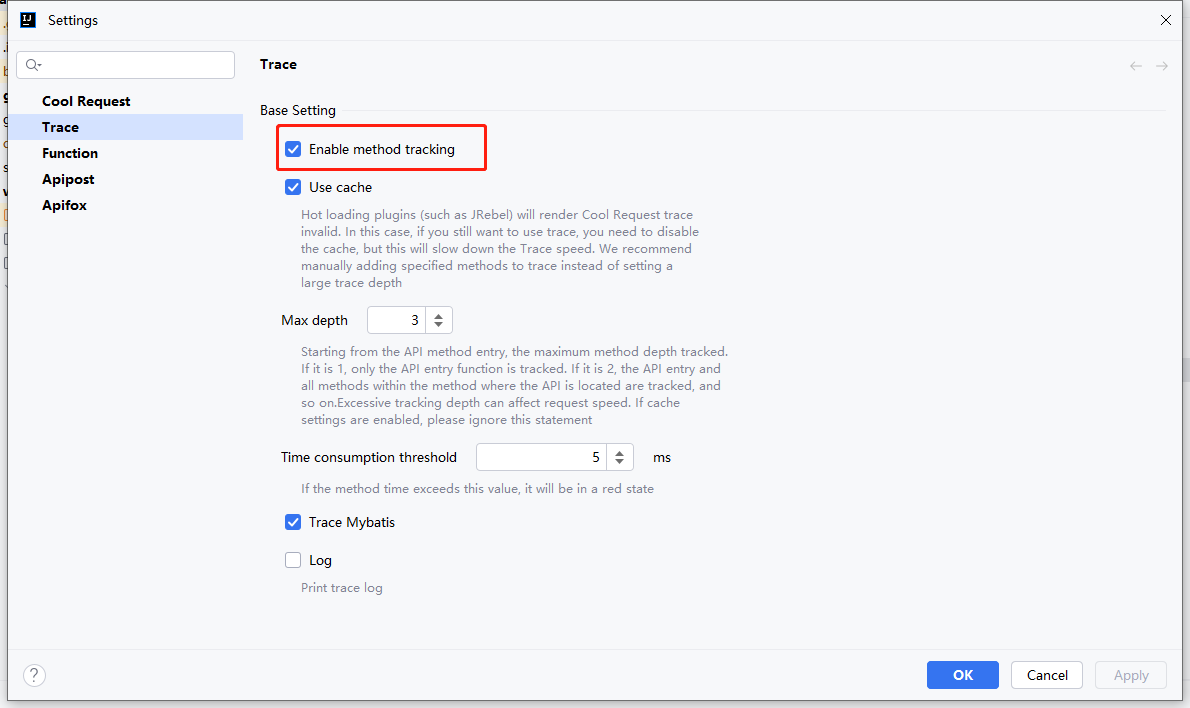Open the Apipost settings section

click(x=68, y=179)
